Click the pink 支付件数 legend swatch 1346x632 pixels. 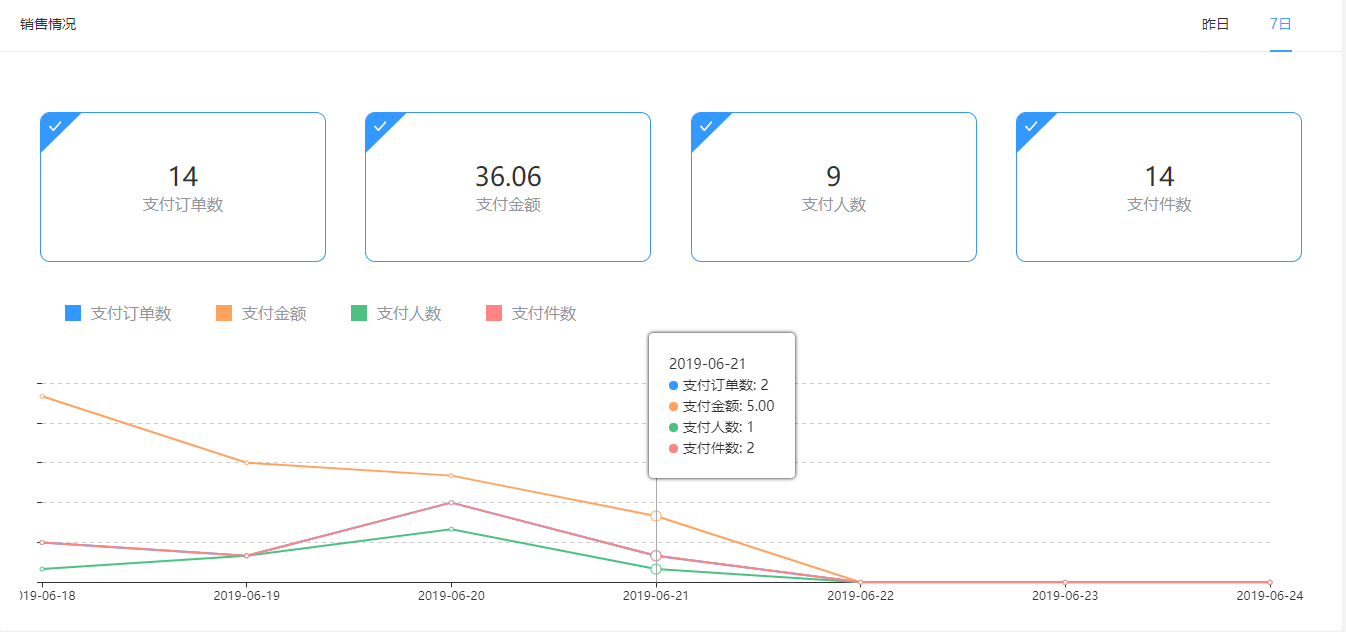coord(494,314)
